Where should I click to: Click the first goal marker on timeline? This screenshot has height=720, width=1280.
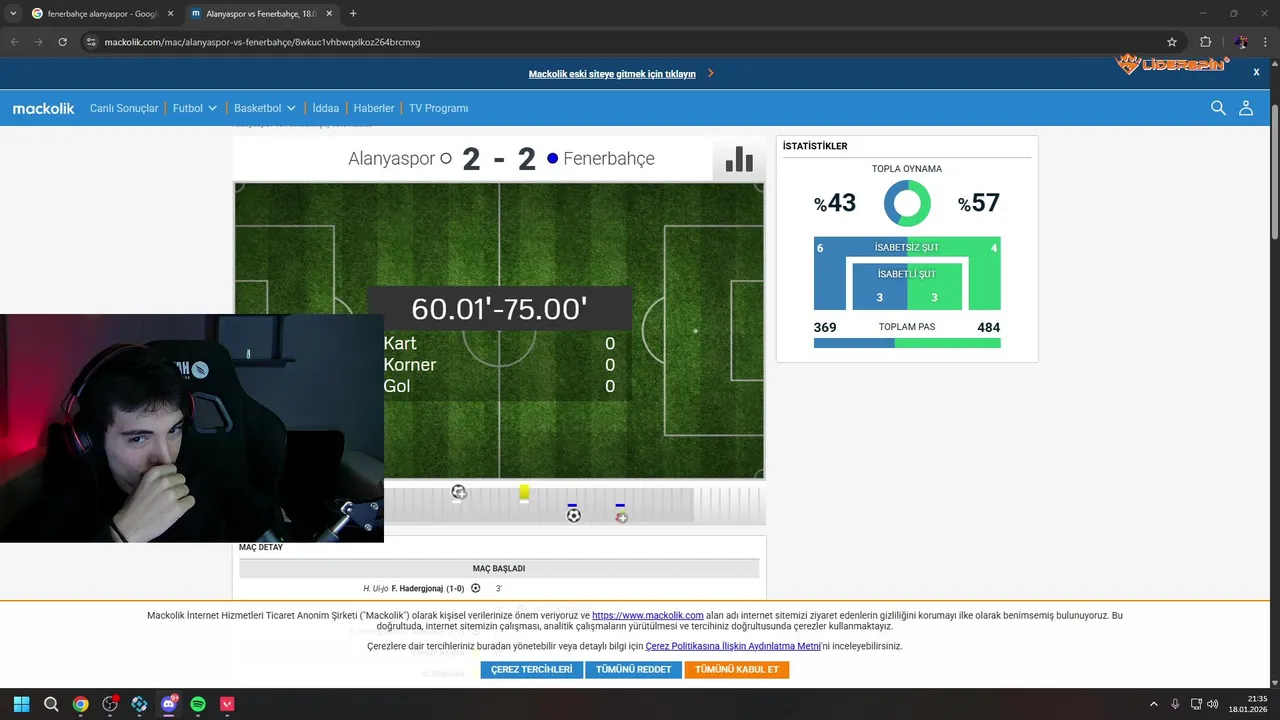pos(458,492)
